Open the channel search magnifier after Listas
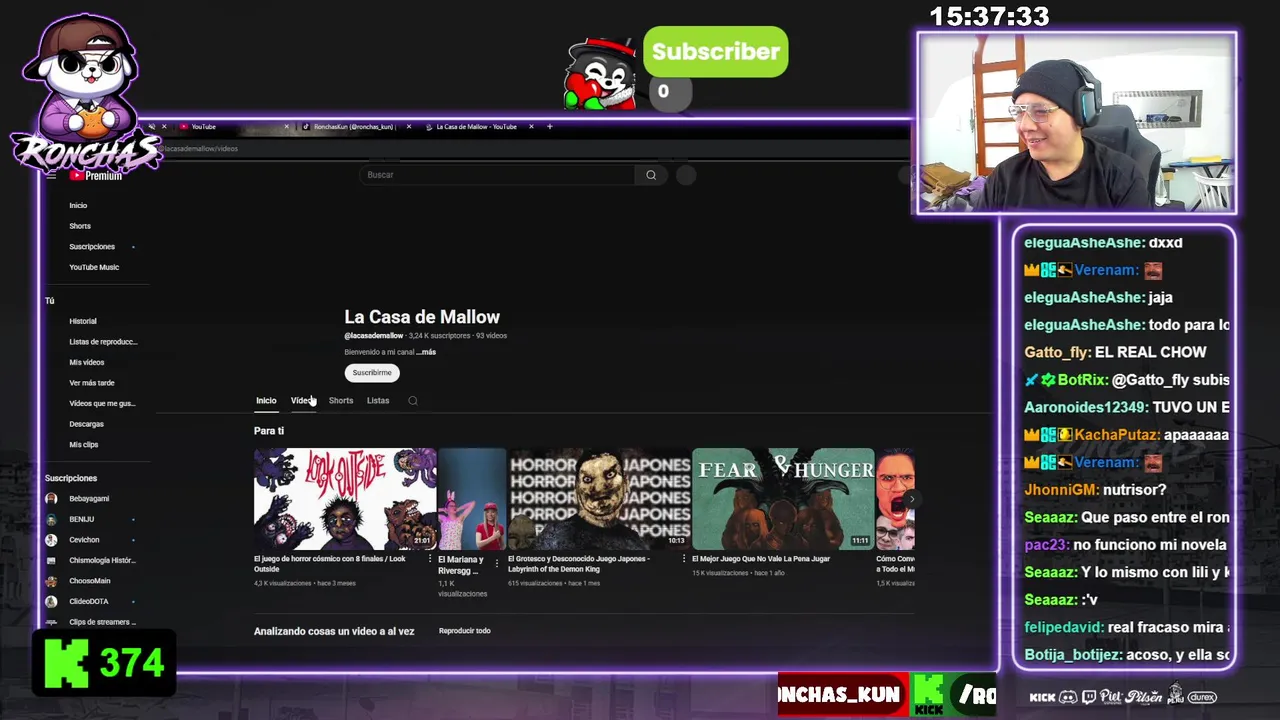 point(413,401)
